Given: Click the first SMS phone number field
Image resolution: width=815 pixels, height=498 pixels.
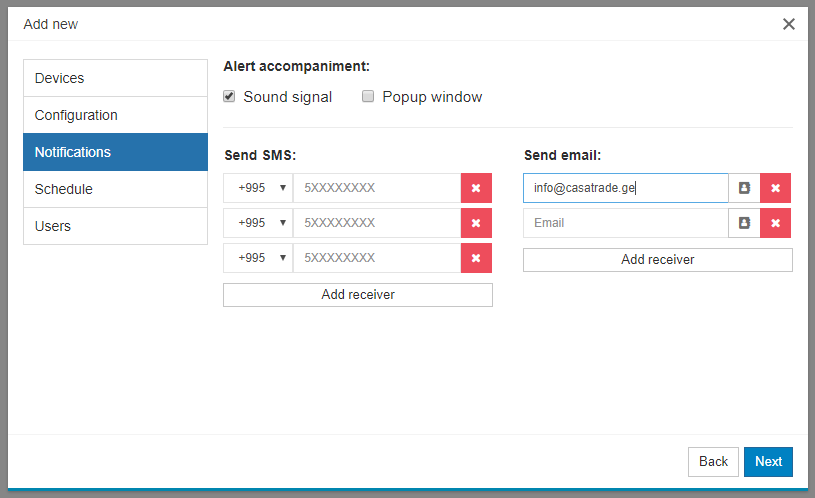Looking at the screenshot, I should 376,188.
